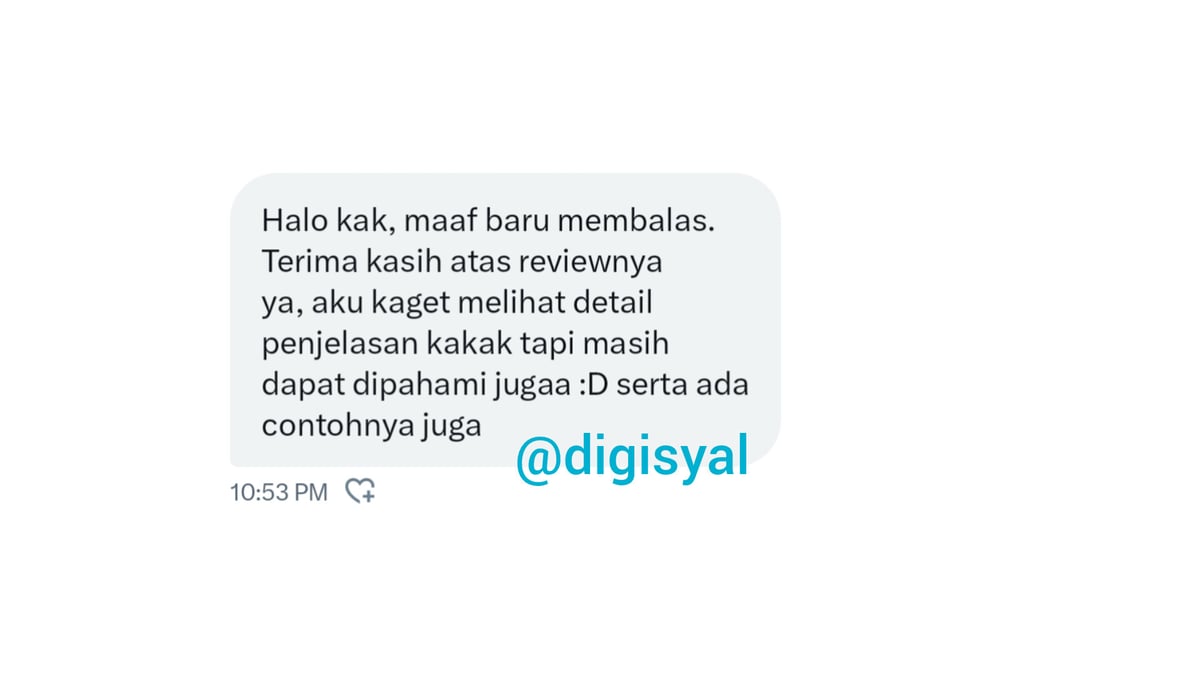Add a reaction with the heart-plus icon
This screenshot has height=674, width=1200.
(x=360, y=491)
